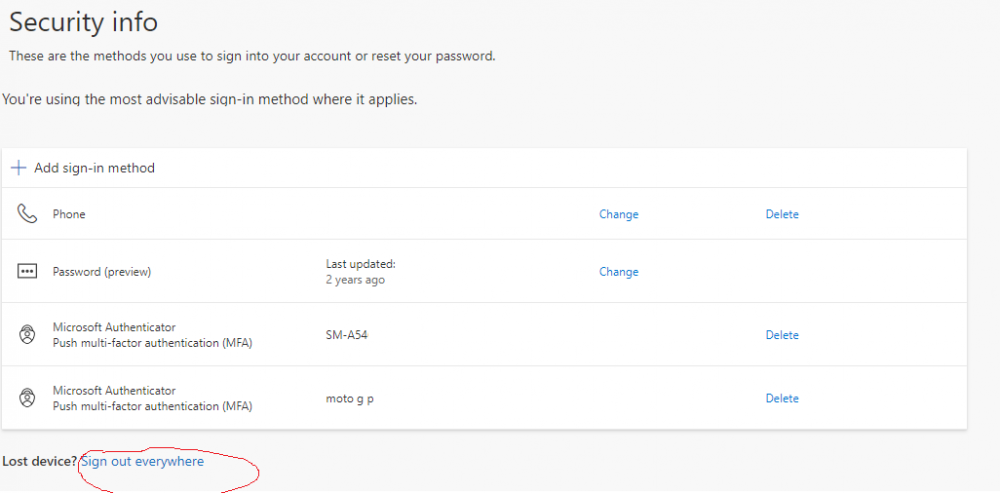
Task: Click Sign out everywhere link
Action: pyautogui.click(x=143, y=461)
